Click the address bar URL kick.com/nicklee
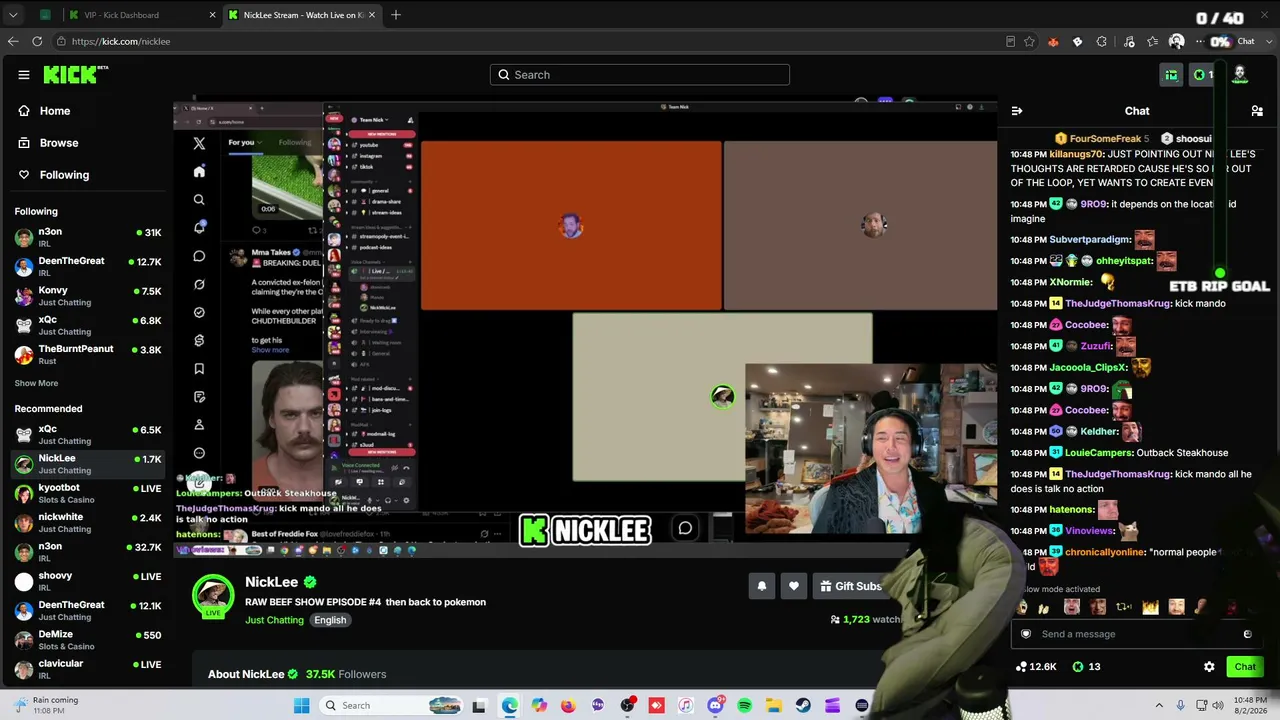Viewport: 1280px width, 720px height. (x=121, y=42)
